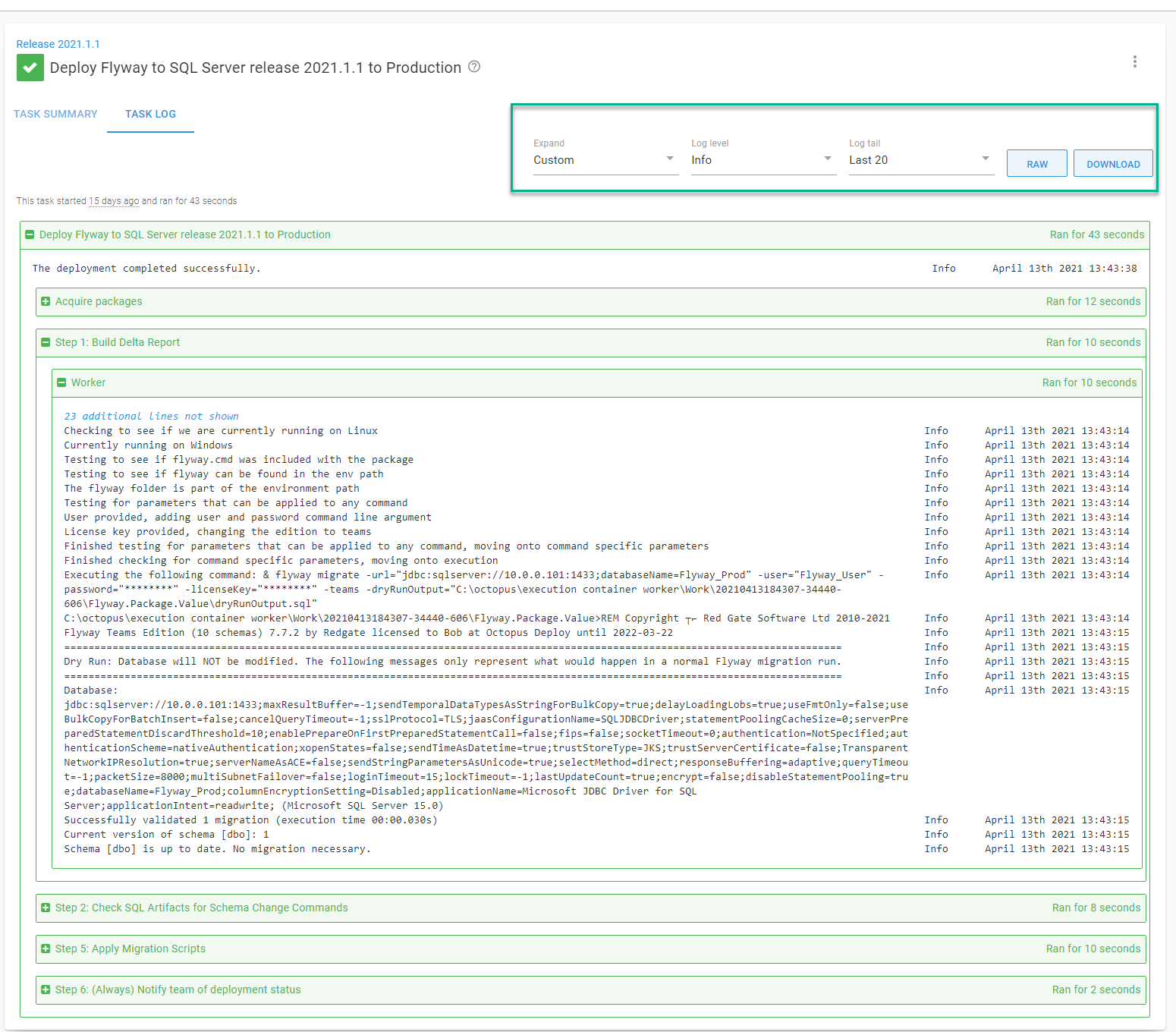Screen dimensions: 1176x1032
Task: Click the RAW button
Action: 1036,162
